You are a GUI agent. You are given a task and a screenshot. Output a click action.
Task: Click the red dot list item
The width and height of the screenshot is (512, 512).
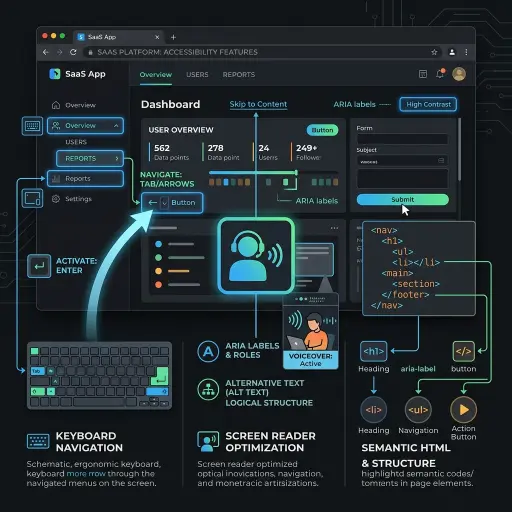click(178, 285)
